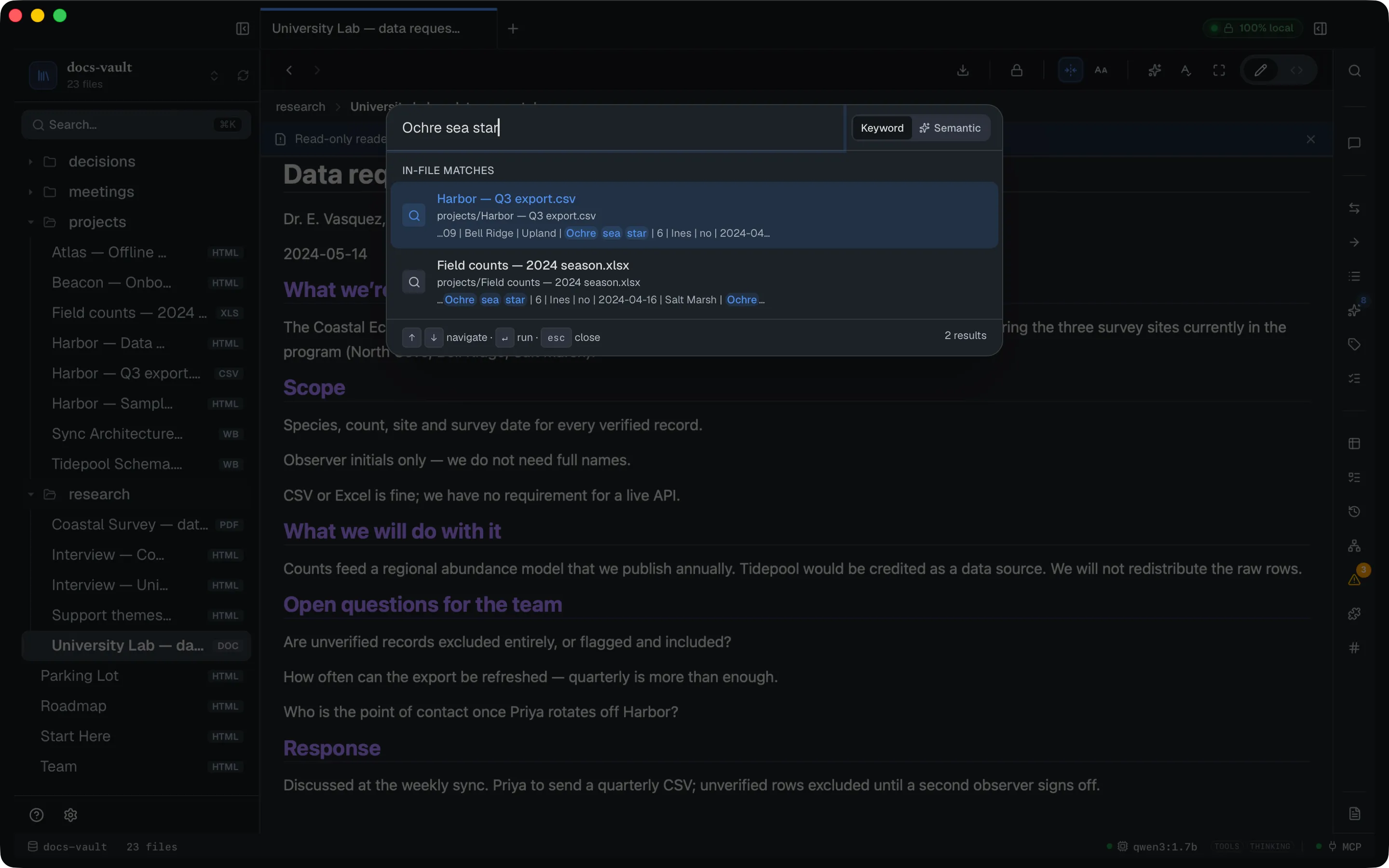Open the comments panel icon in right rail
Image resolution: width=1389 pixels, height=868 pixels.
tap(1354, 143)
